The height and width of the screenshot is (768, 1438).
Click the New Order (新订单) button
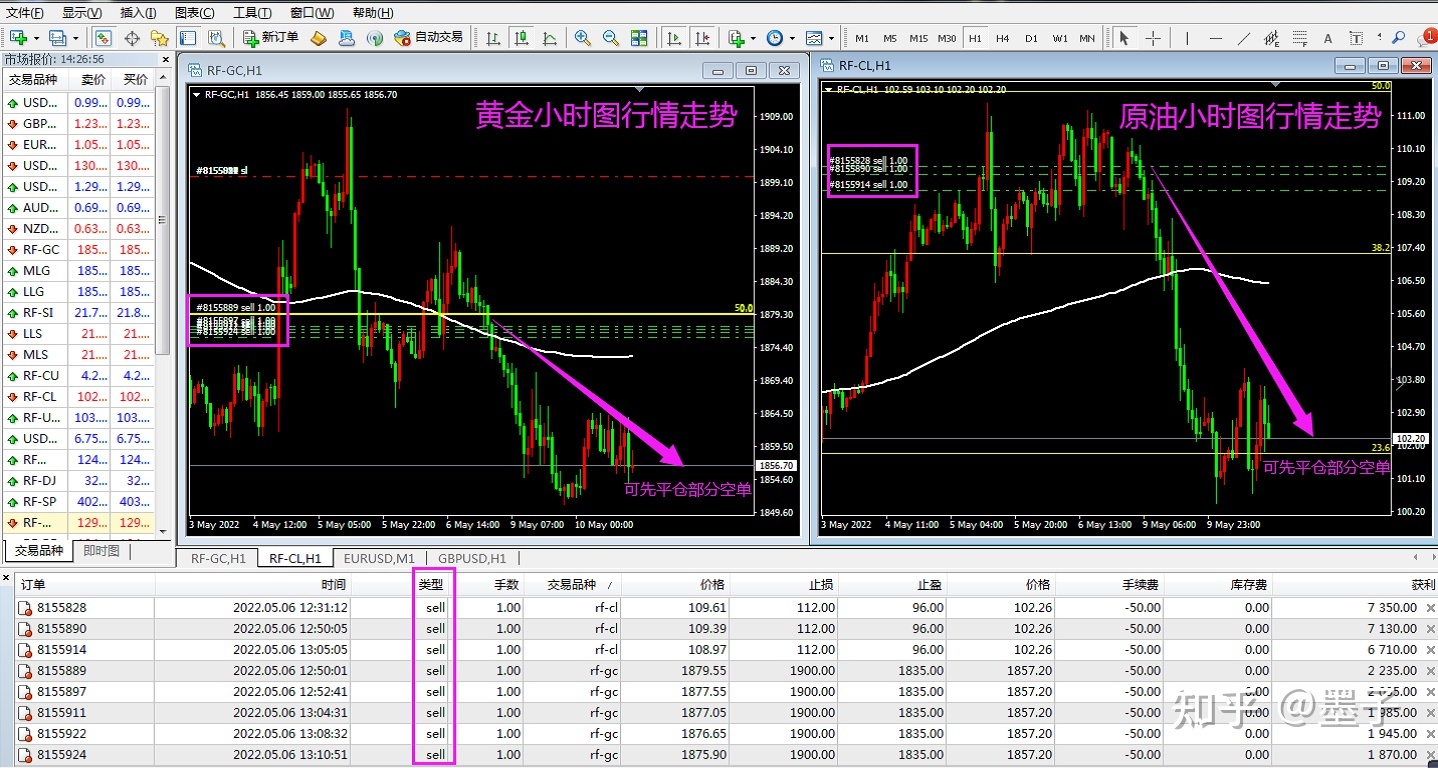tap(271, 38)
